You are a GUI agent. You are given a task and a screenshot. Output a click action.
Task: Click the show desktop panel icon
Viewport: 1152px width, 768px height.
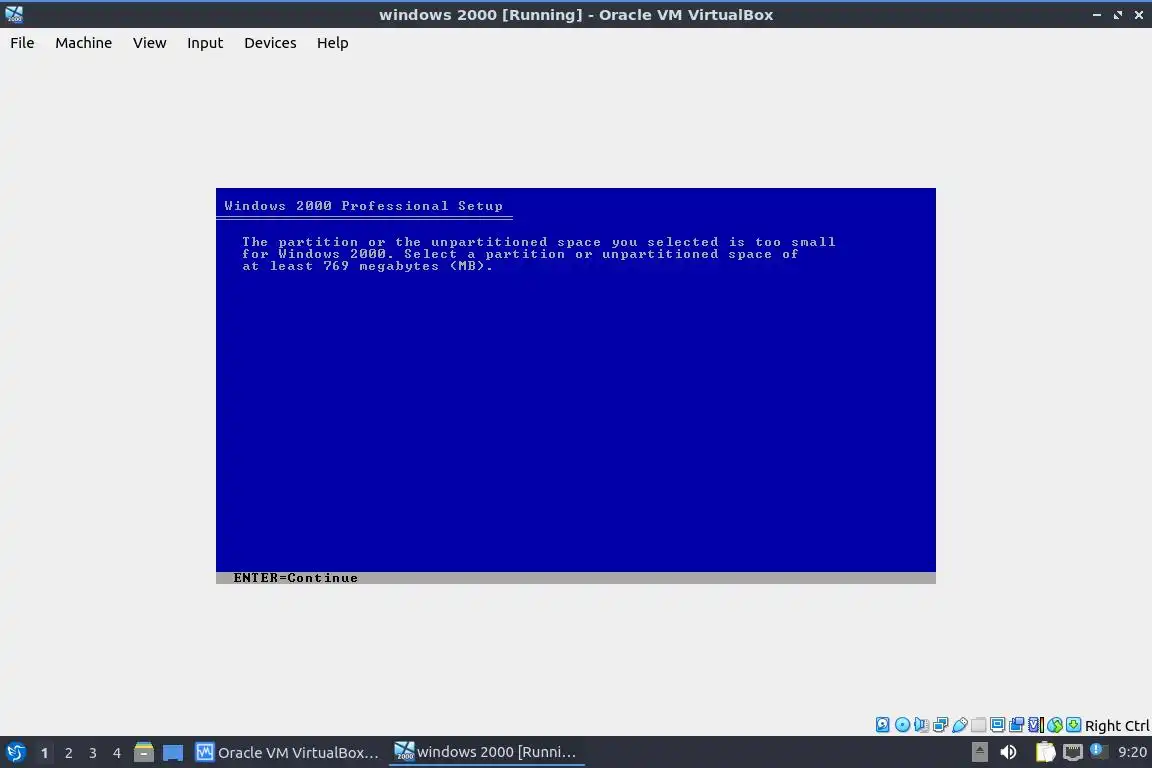pos(173,753)
